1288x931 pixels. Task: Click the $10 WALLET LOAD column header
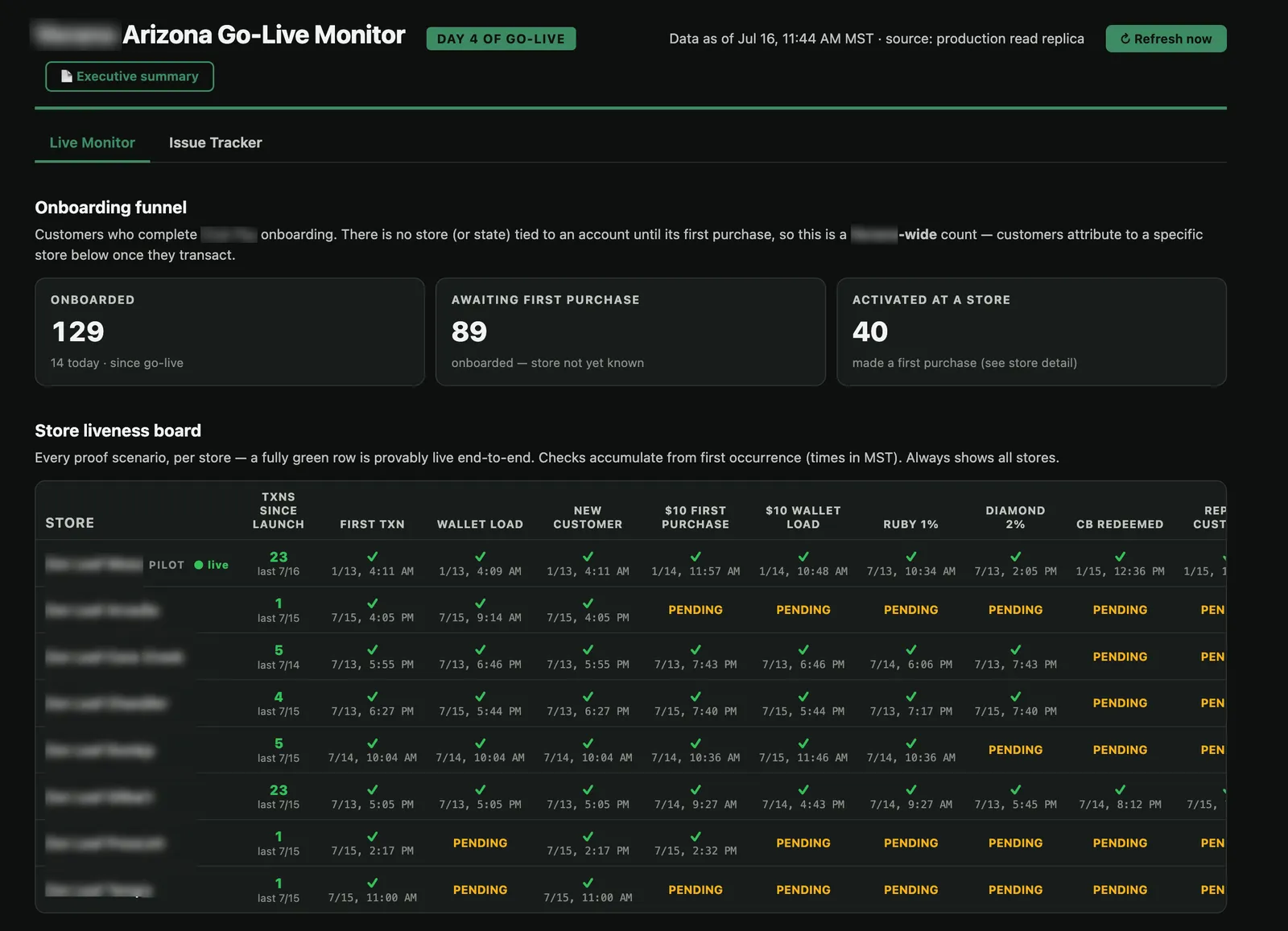coord(803,517)
